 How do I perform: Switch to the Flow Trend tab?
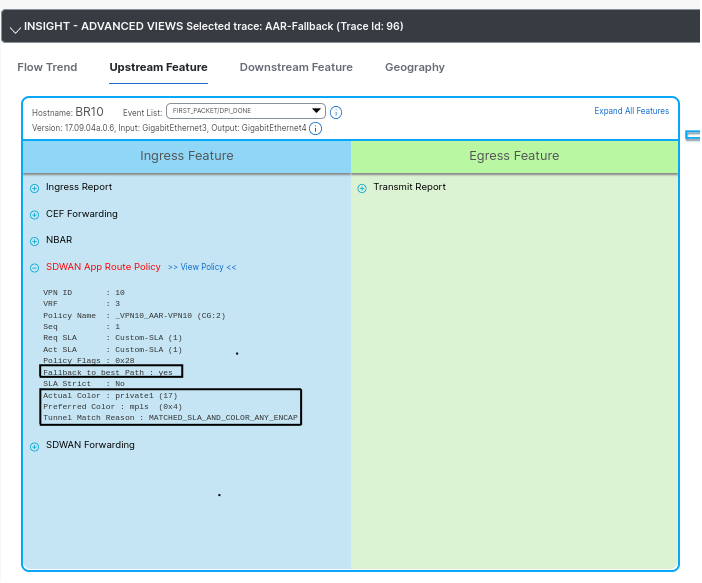47,67
